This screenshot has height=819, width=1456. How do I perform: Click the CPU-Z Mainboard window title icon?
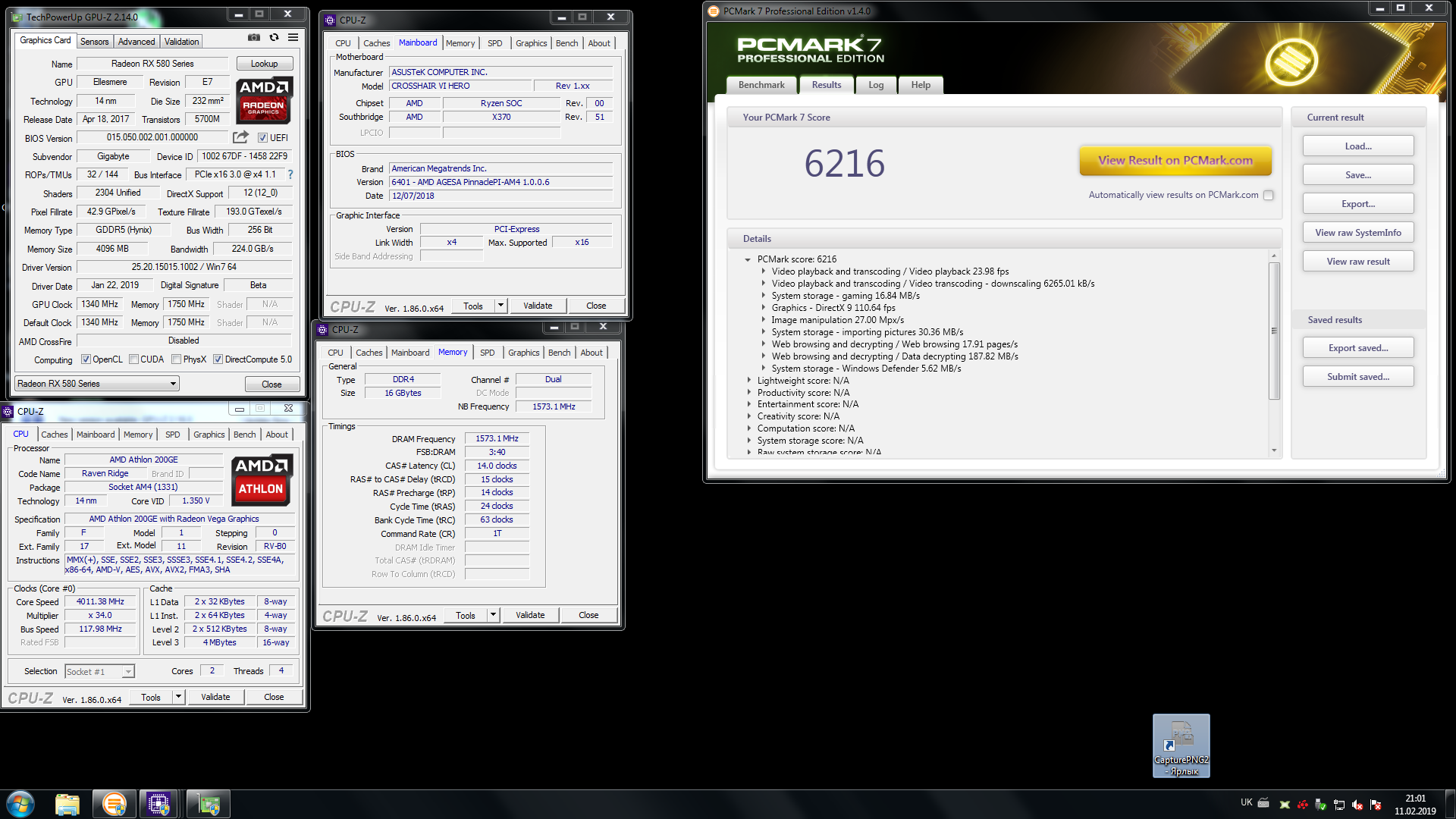pos(331,20)
